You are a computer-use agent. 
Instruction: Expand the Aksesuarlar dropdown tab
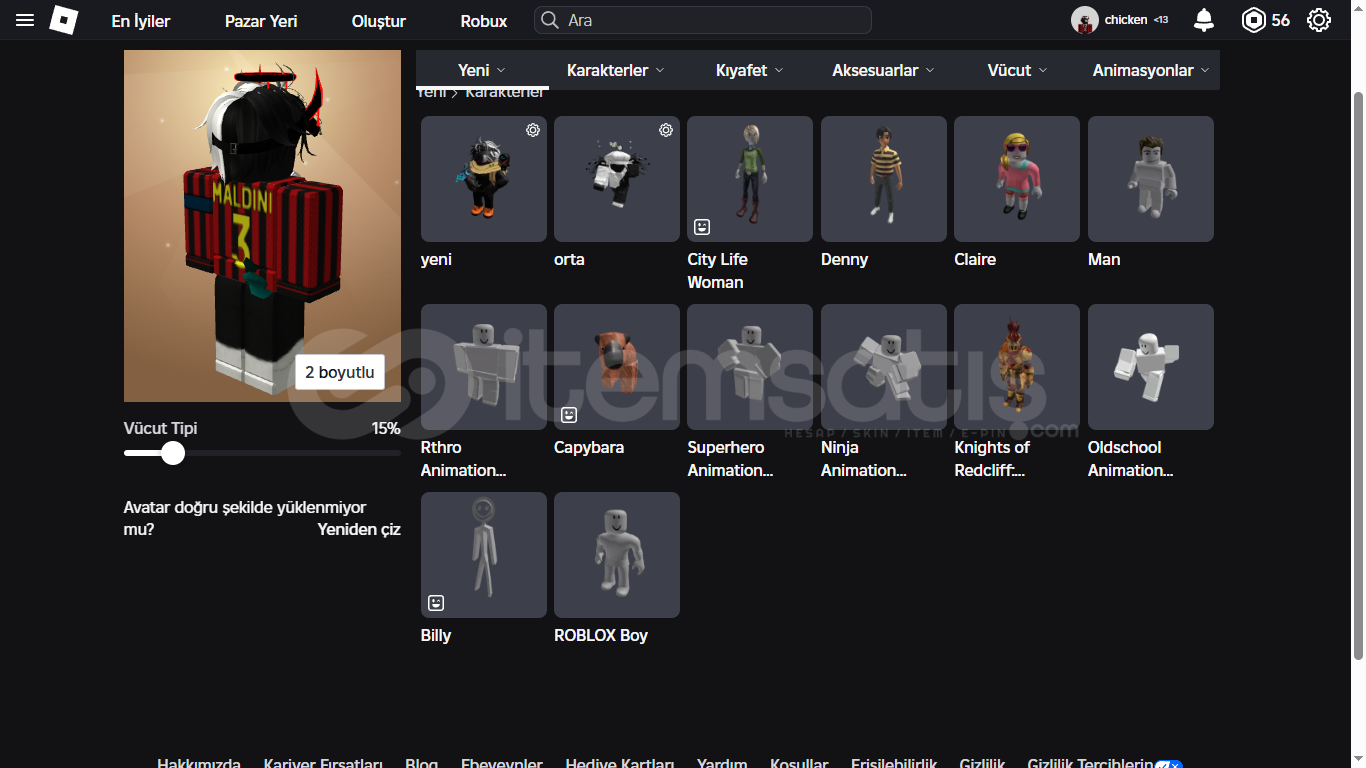coord(884,70)
